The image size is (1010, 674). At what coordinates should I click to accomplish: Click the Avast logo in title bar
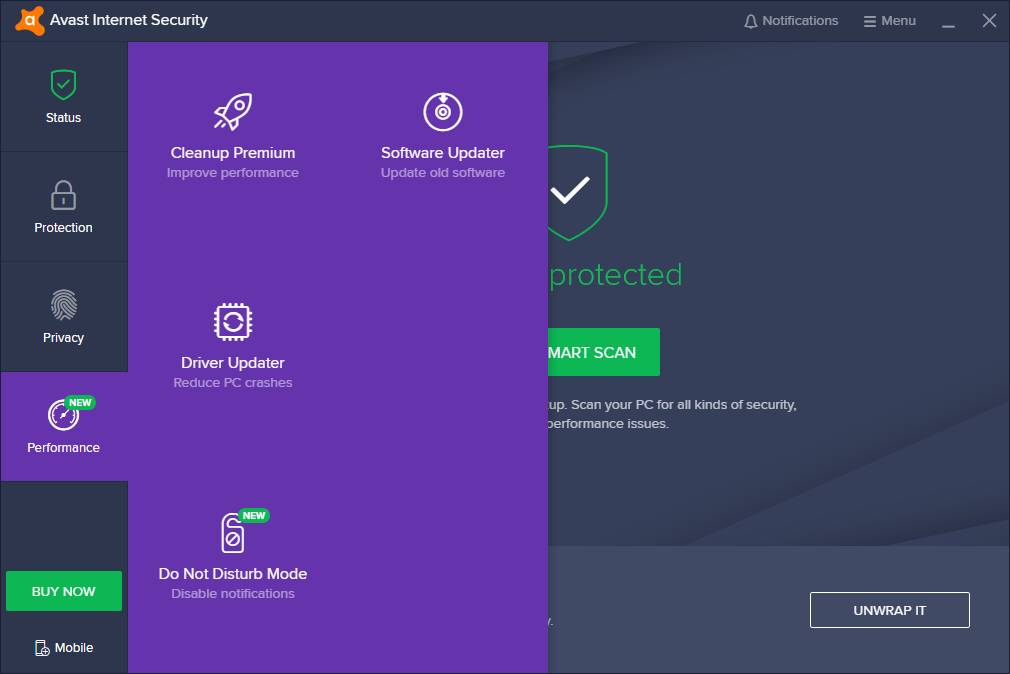tap(30, 20)
